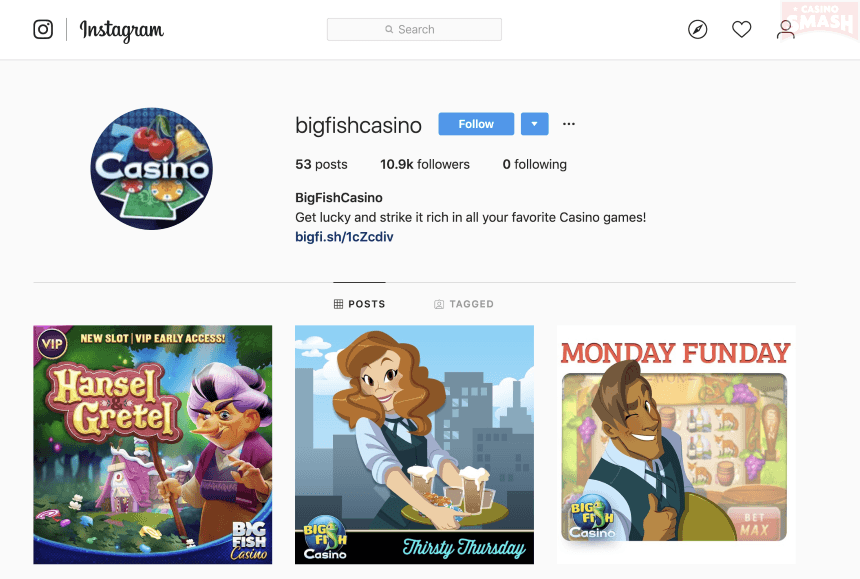Open the Monday Funday post

tap(676, 445)
